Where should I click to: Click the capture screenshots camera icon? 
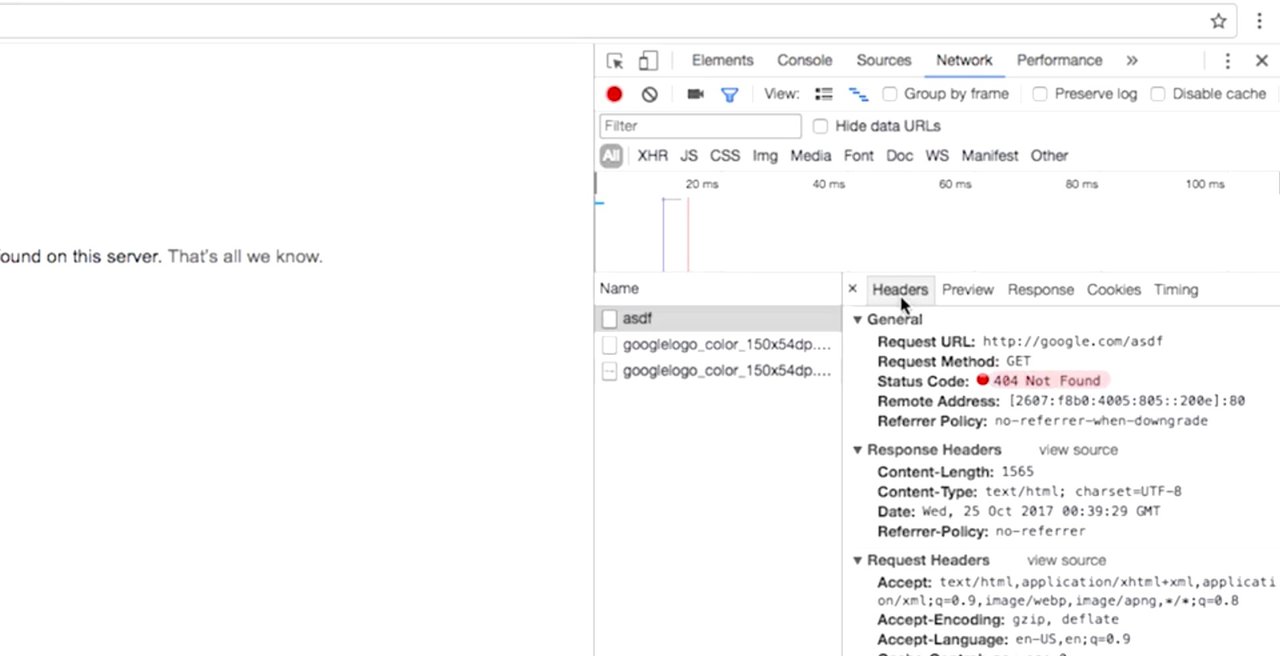coord(695,94)
